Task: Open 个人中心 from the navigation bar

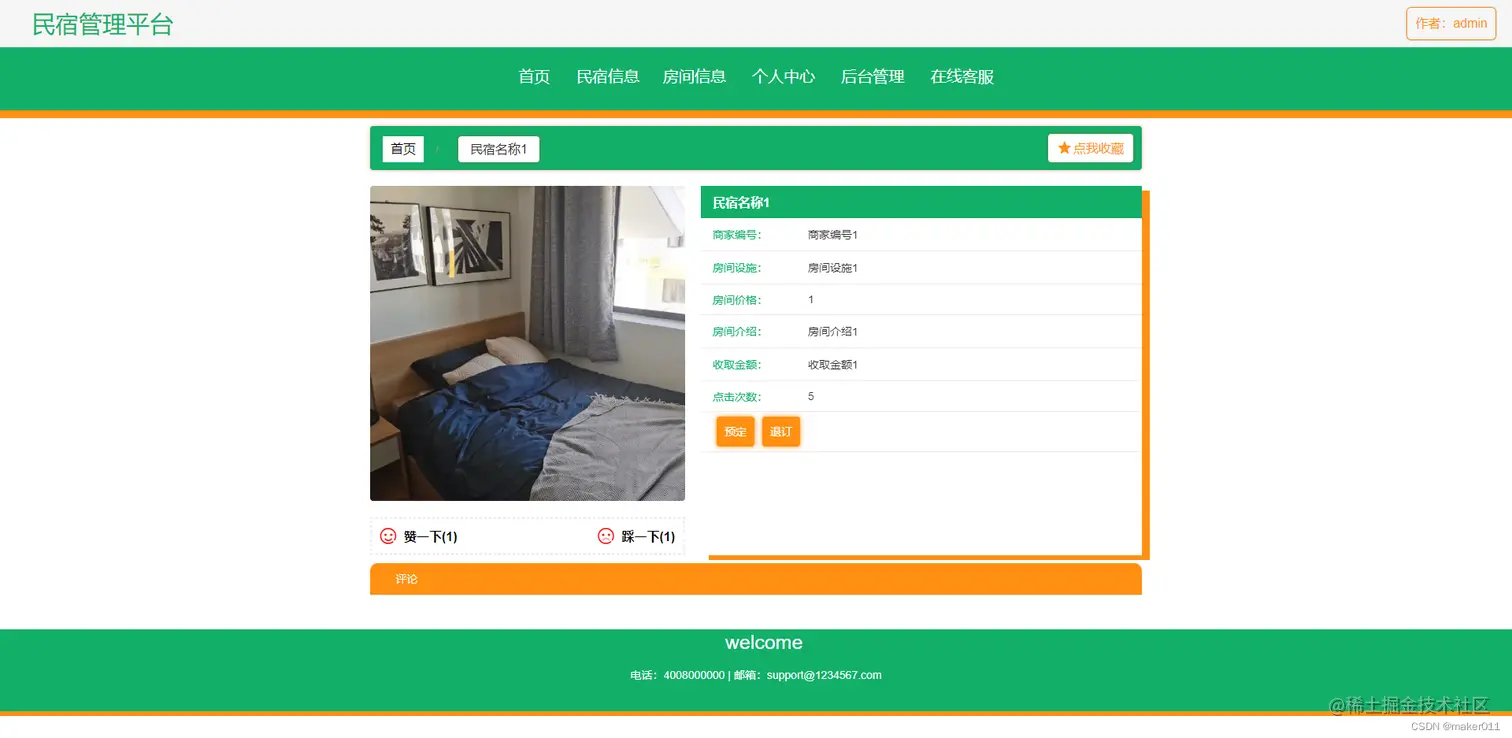Action: click(x=783, y=76)
